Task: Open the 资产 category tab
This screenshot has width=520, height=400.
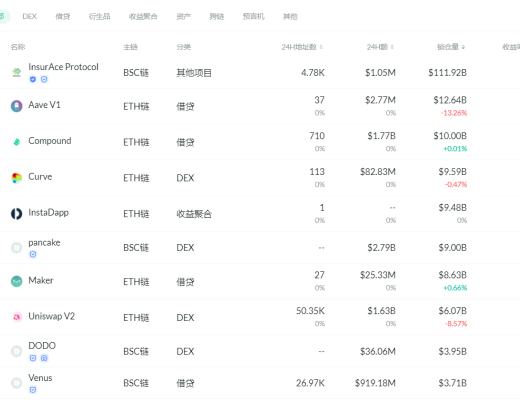Action: [183, 16]
